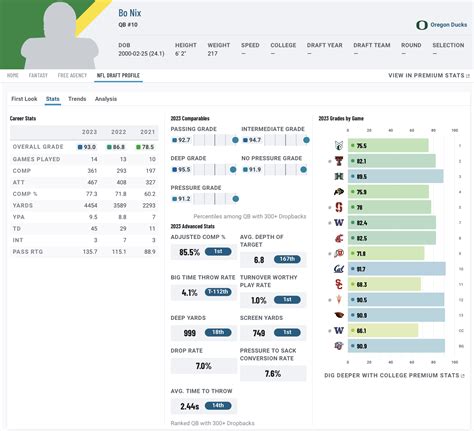Click the Passing Grade percentile slider dot

(235, 140)
